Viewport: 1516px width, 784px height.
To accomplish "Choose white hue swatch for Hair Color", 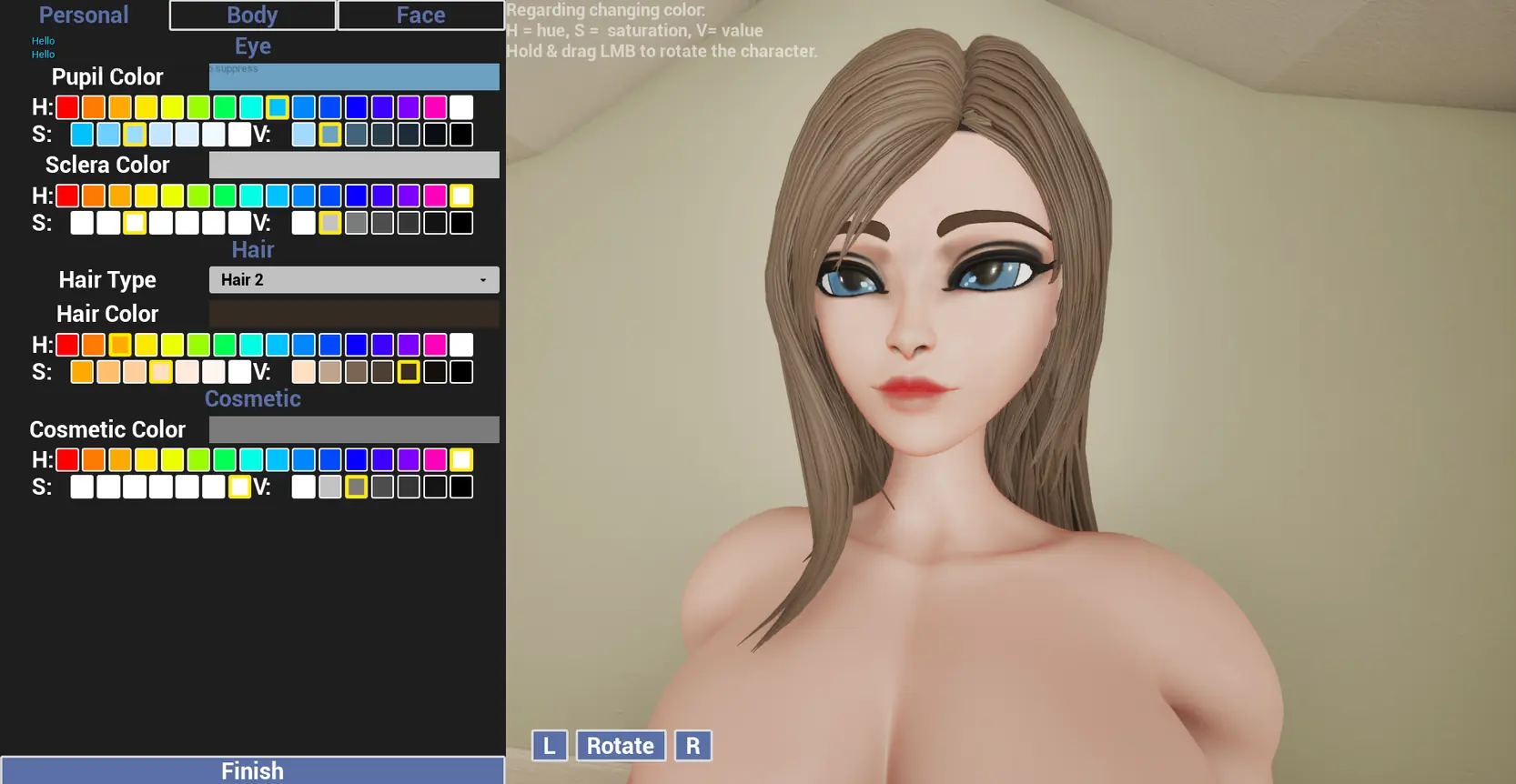I will coord(461,345).
